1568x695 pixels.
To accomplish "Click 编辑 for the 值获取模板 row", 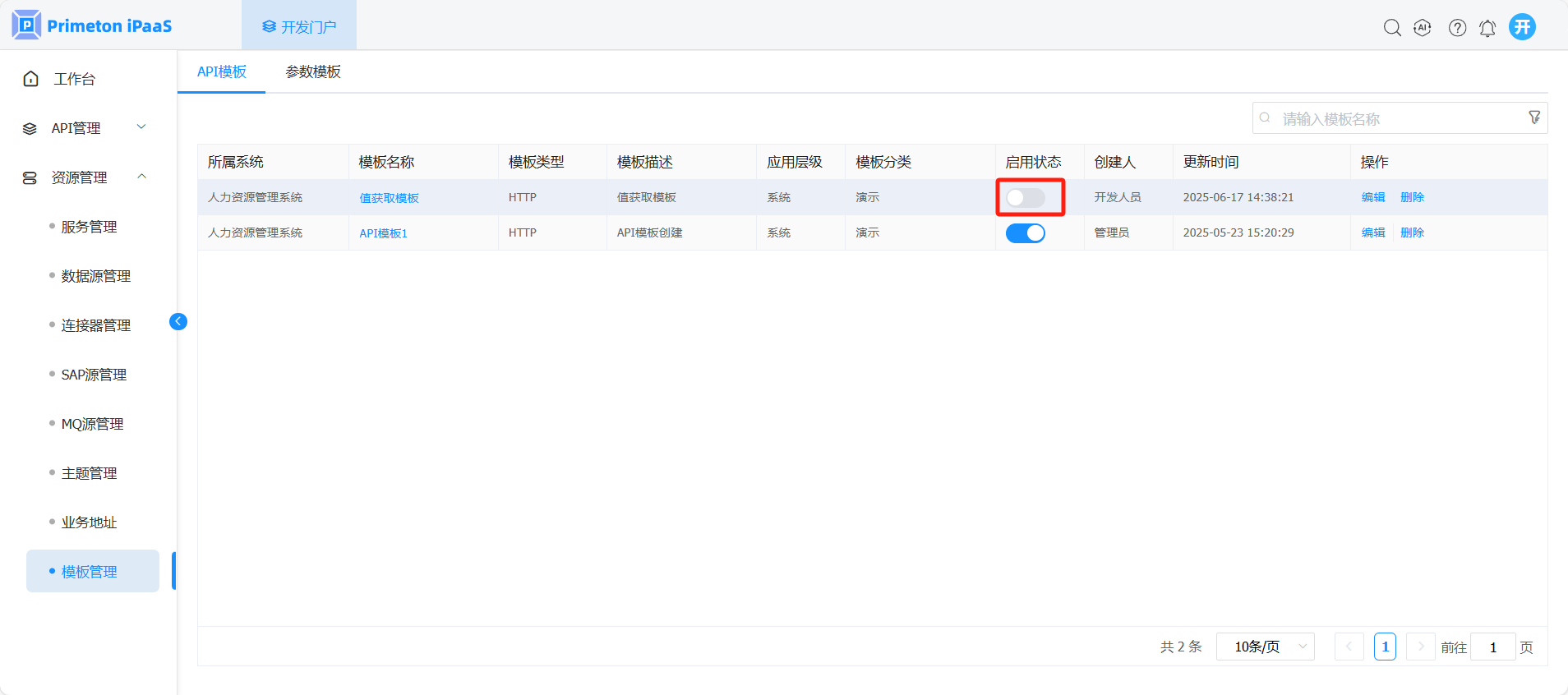I will pos(1372,197).
